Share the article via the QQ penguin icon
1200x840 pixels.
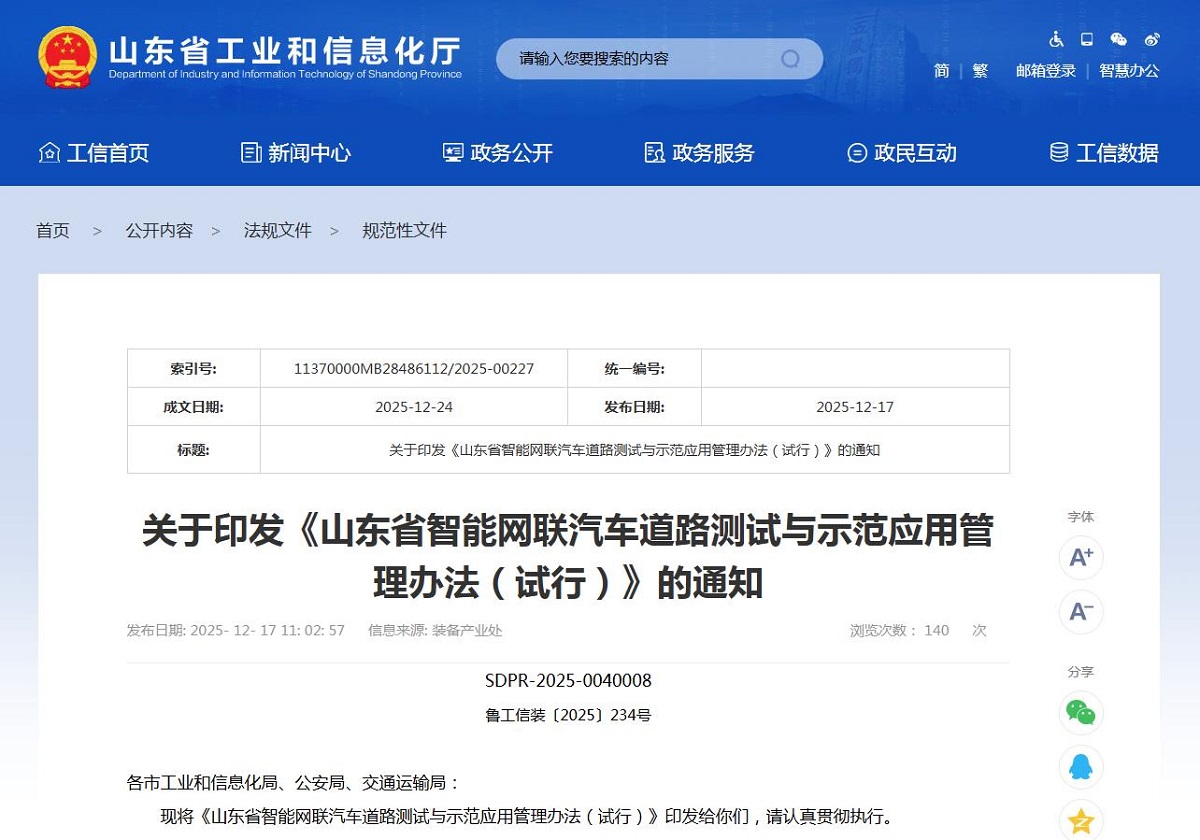(x=1080, y=768)
